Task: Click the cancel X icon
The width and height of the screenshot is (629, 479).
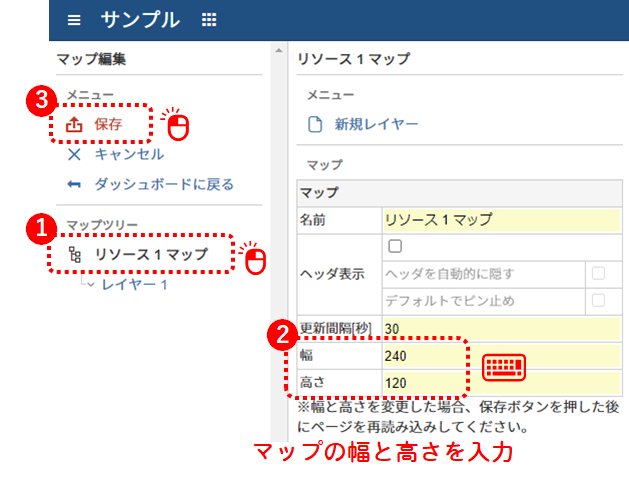Action: point(74,154)
